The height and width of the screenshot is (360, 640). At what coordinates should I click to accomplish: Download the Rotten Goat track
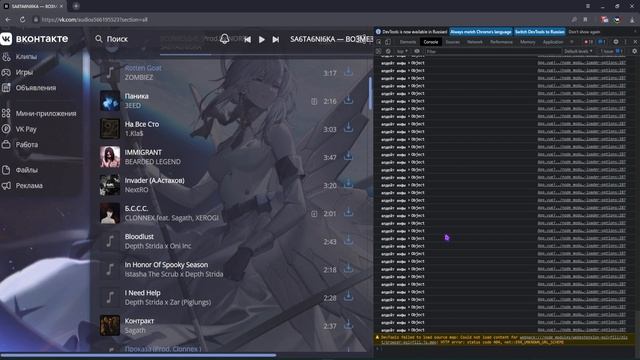click(348, 72)
